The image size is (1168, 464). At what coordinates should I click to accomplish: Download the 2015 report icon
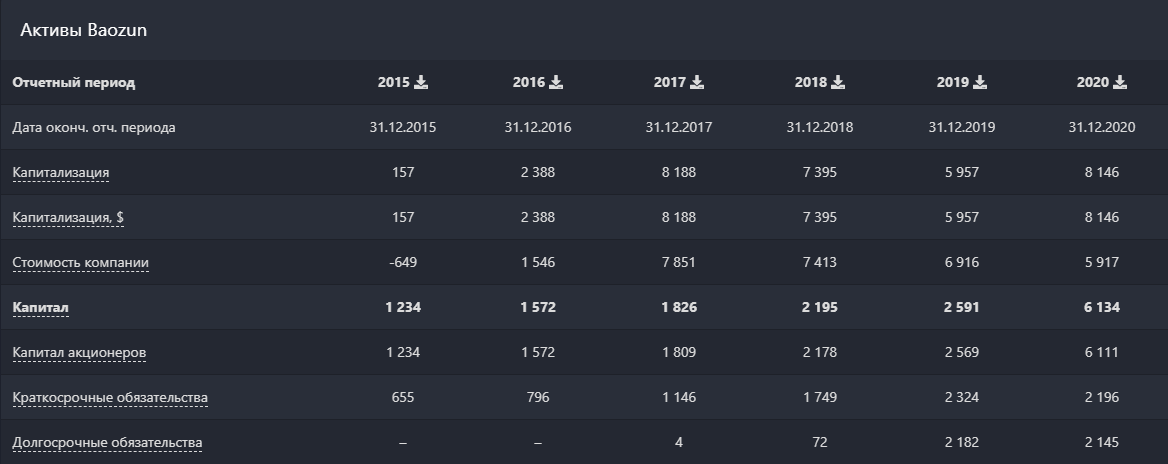421,82
